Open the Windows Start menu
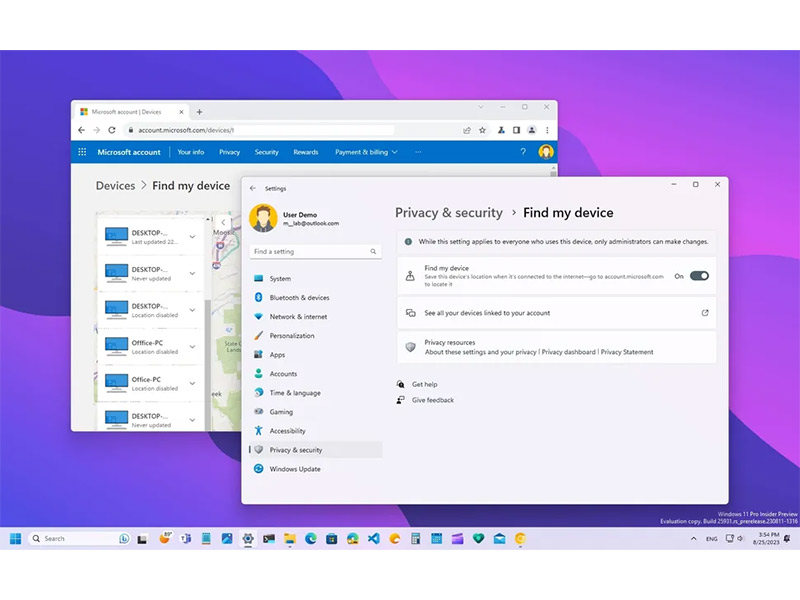The height and width of the screenshot is (600, 800). coord(15,539)
